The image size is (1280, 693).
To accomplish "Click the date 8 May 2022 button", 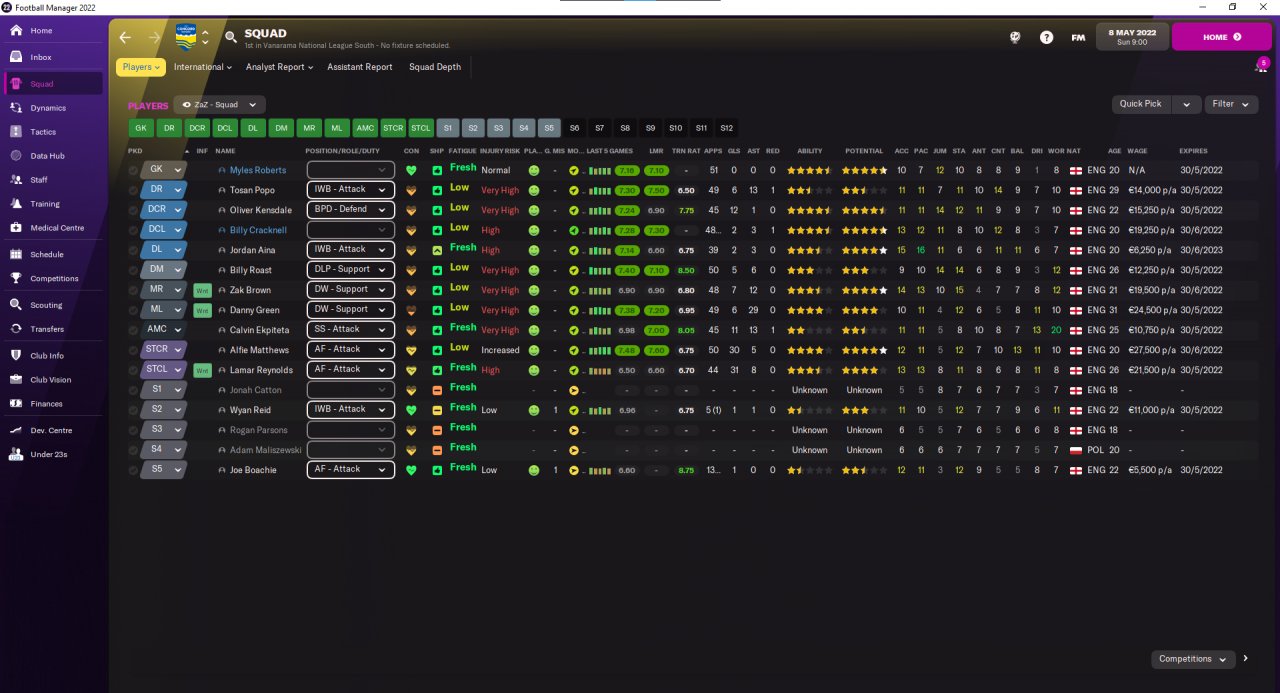I will coord(1132,37).
